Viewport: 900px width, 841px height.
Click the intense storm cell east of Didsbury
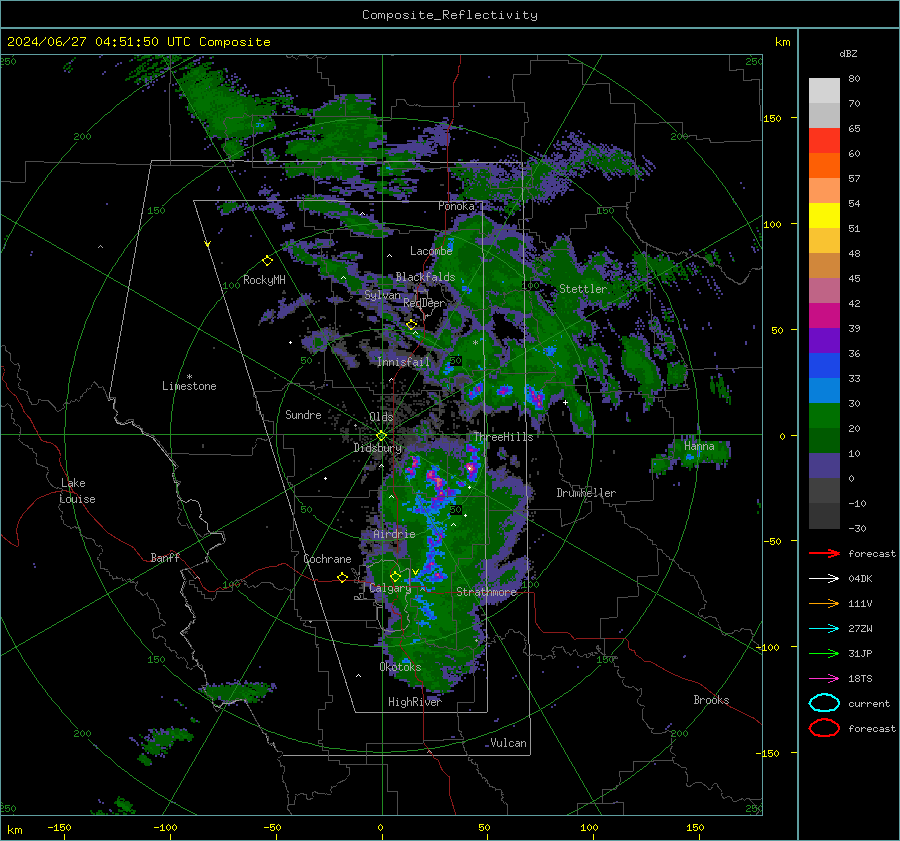pos(437,481)
